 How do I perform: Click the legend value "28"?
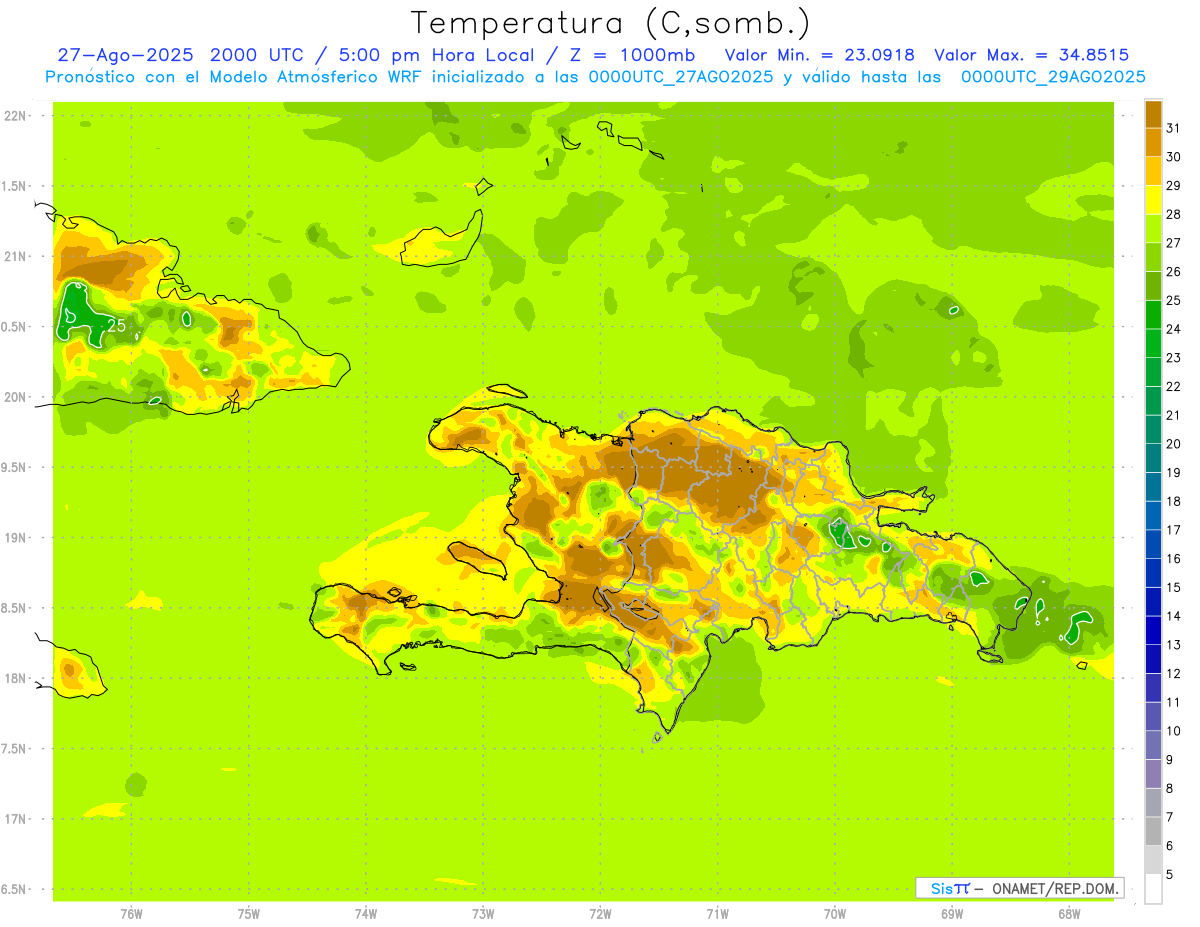click(1173, 214)
